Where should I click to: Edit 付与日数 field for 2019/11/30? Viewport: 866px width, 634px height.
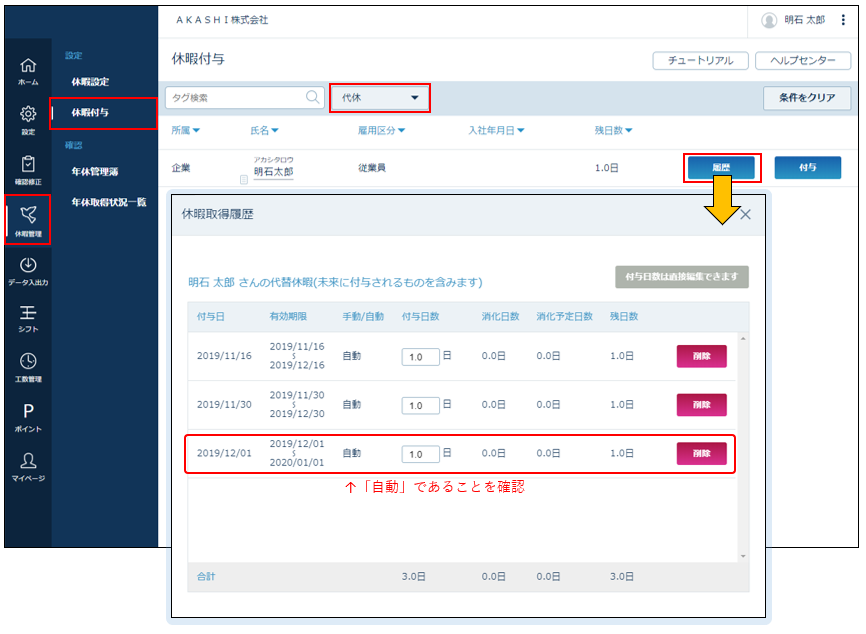pyautogui.click(x=420, y=405)
